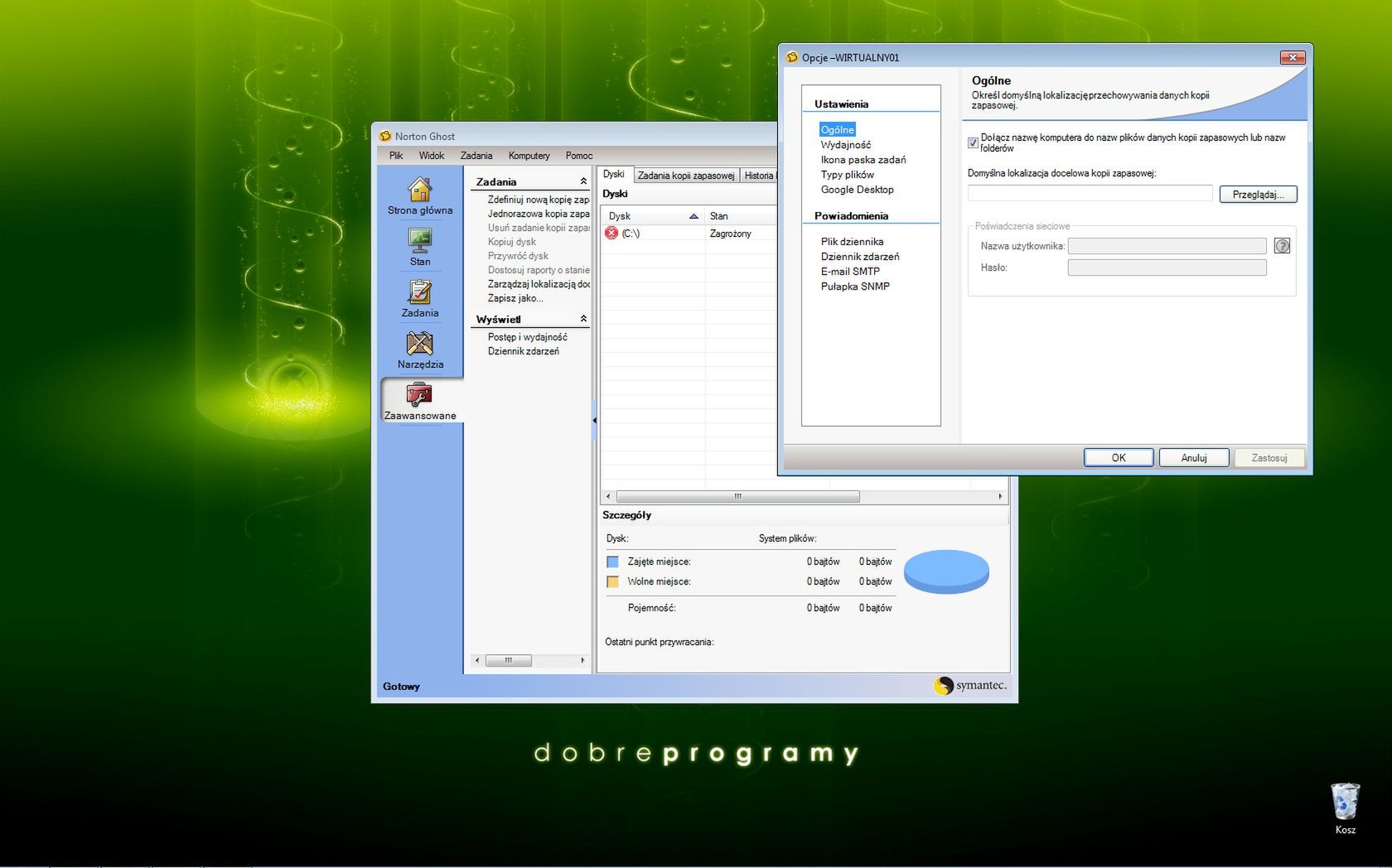Open the Narzędzia sidebar icon
This screenshot has width=1392, height=868.
[x=420, y=350]
